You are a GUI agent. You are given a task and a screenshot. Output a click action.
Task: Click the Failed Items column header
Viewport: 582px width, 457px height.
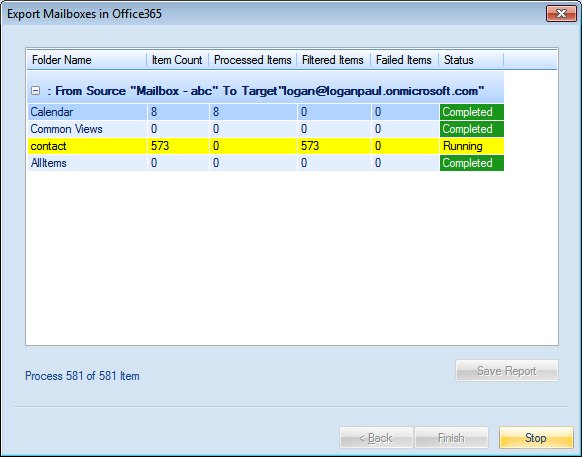tap(405, 60)
